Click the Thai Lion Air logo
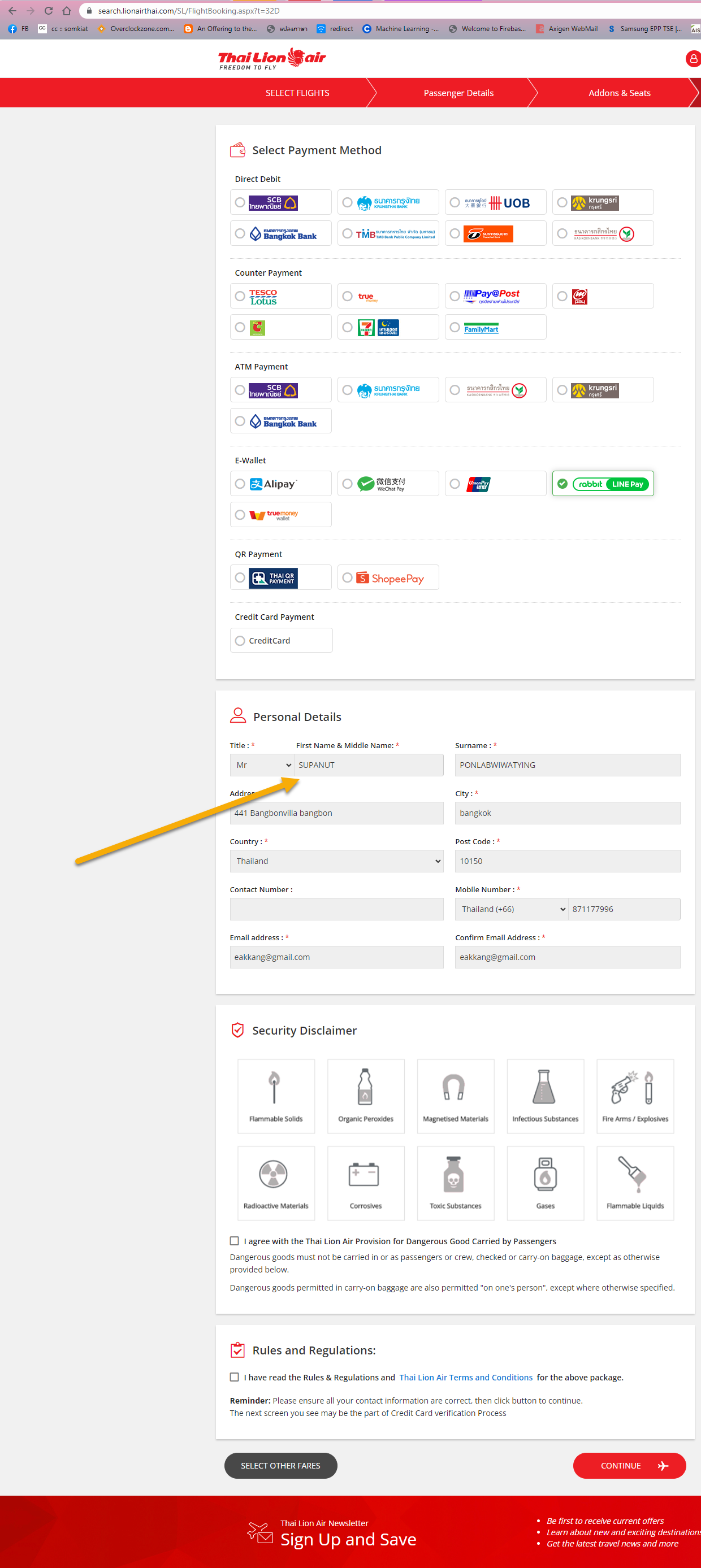The height and width of the screenshot is (1568, 701). [x=271, y=58]
